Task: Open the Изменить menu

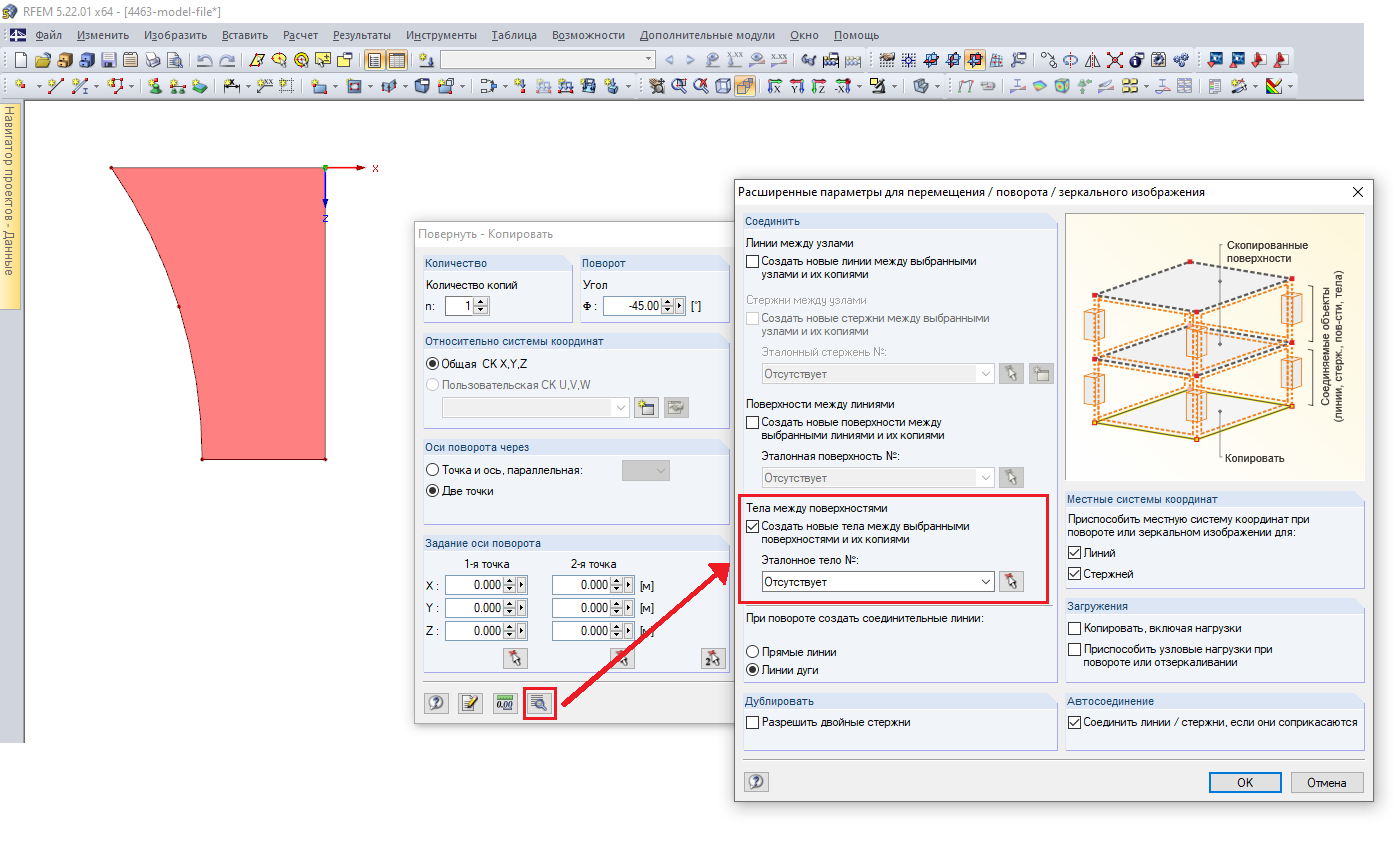Action: coord(102,35)
